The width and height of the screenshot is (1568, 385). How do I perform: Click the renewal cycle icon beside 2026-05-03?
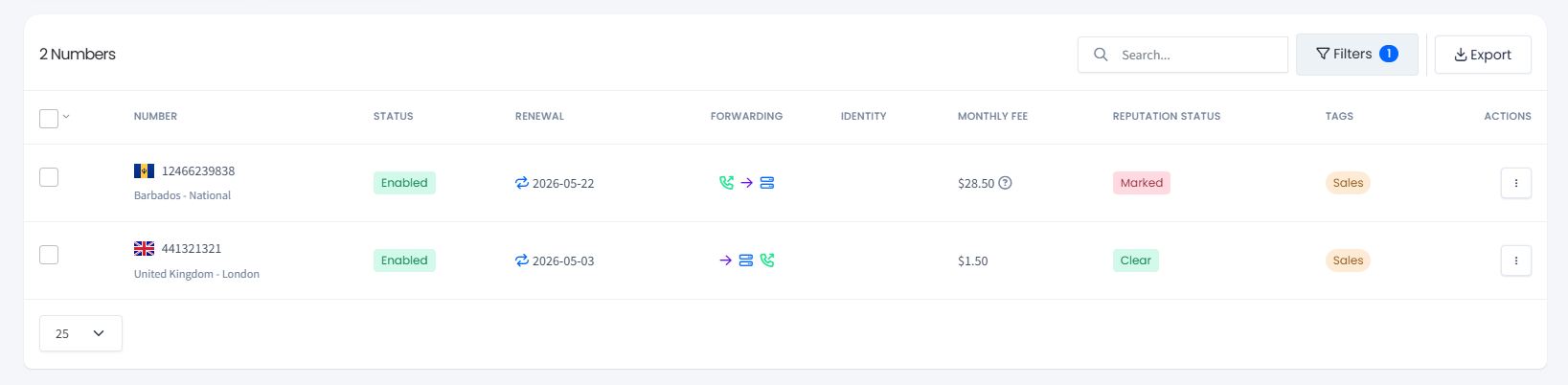(522, 260)
